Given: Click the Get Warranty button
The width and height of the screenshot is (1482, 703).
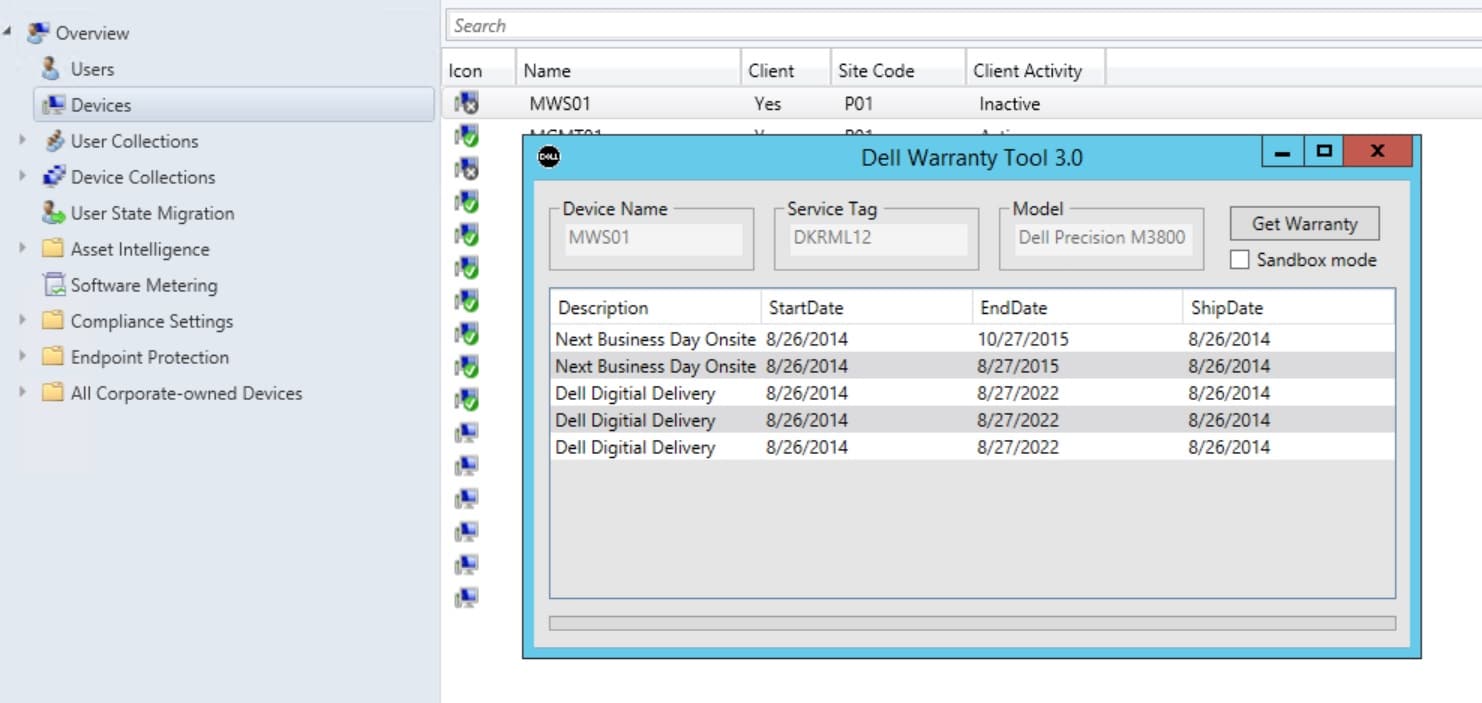Looking at the screenshot, I should (x=1303, y=223).
